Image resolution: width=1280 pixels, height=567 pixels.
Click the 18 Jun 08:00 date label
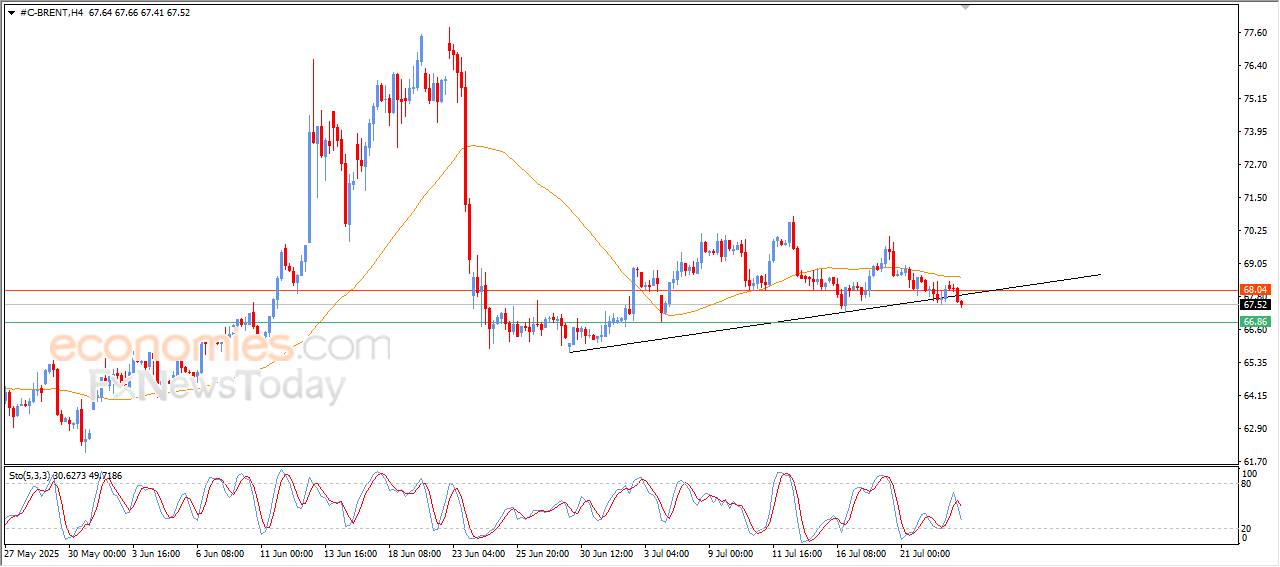414,553
